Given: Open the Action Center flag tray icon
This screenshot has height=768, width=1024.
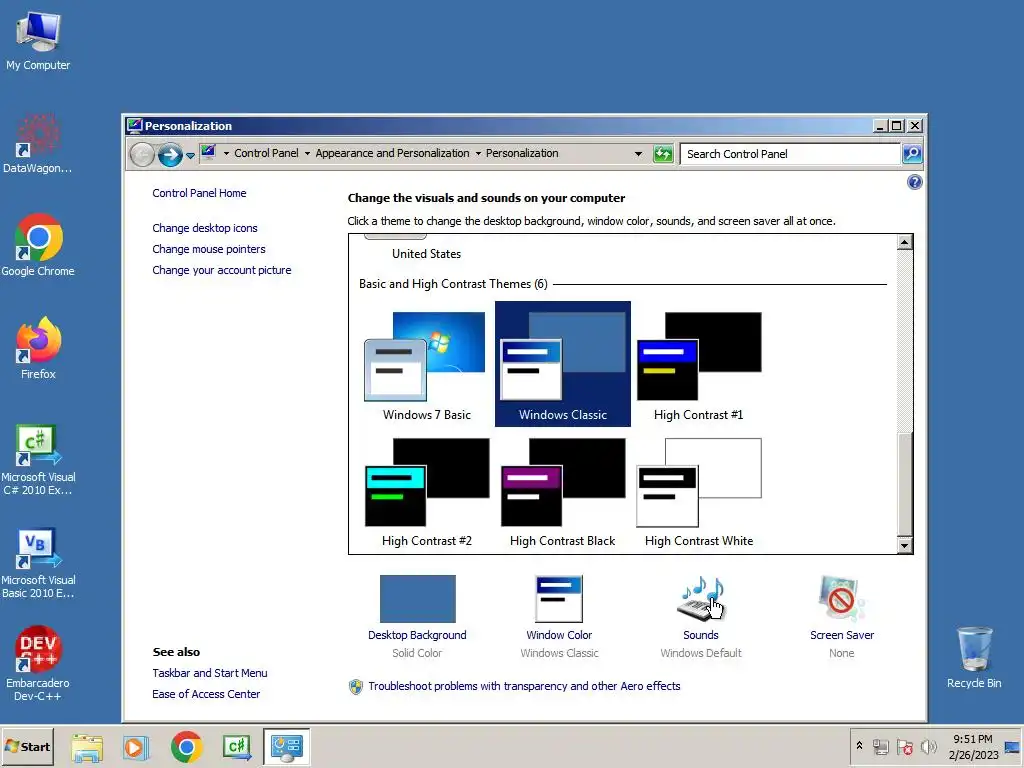Looking at the screenshot, I should point(904,746).
